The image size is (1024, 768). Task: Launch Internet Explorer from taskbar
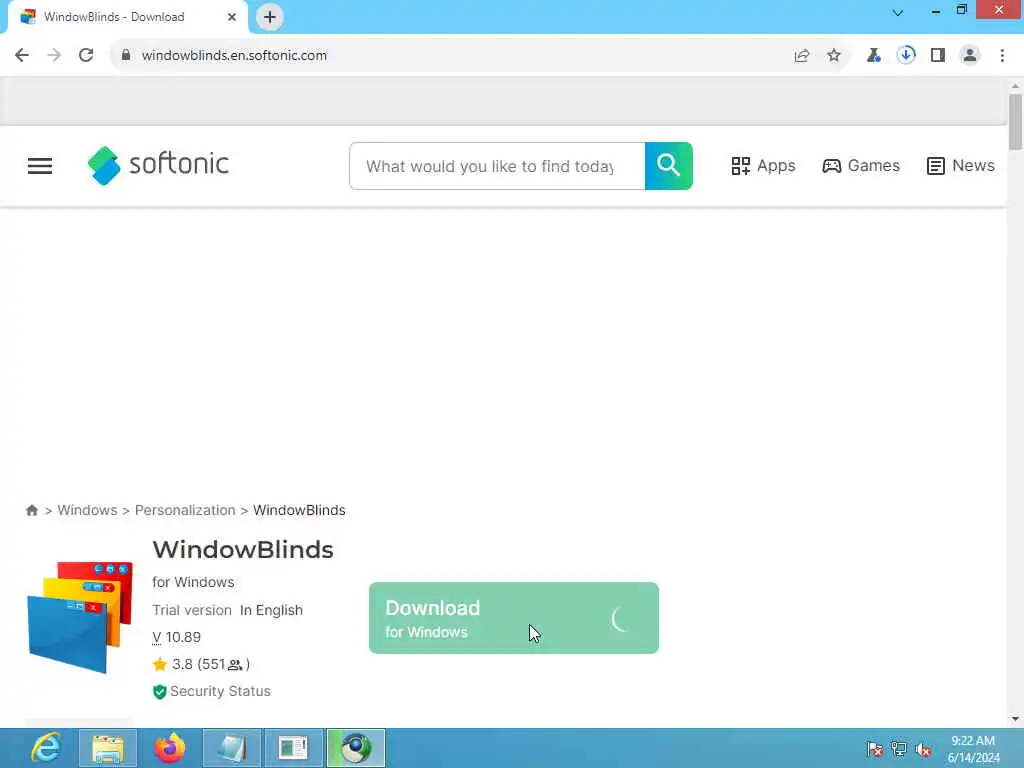tap(46, 748)
